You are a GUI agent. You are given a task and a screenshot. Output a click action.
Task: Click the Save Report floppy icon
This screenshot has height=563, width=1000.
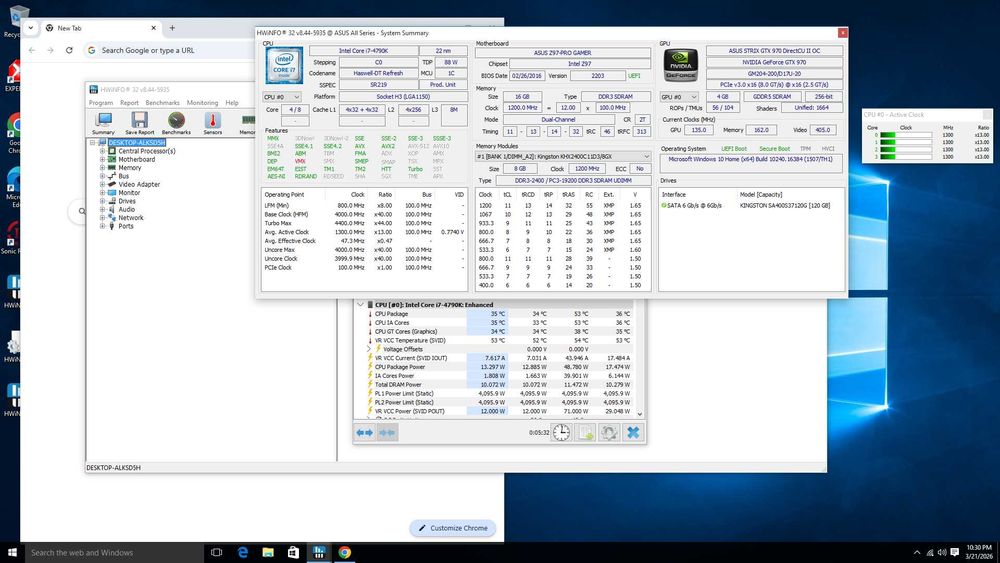140,122
